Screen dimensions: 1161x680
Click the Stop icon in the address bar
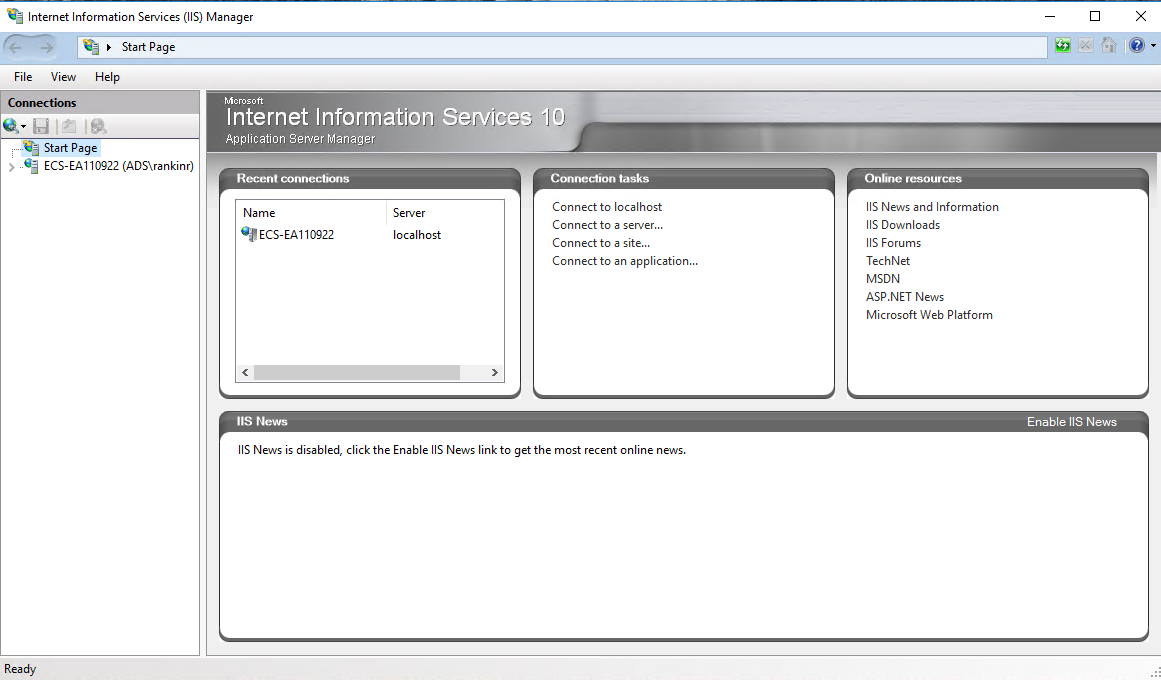[1085, 45]
